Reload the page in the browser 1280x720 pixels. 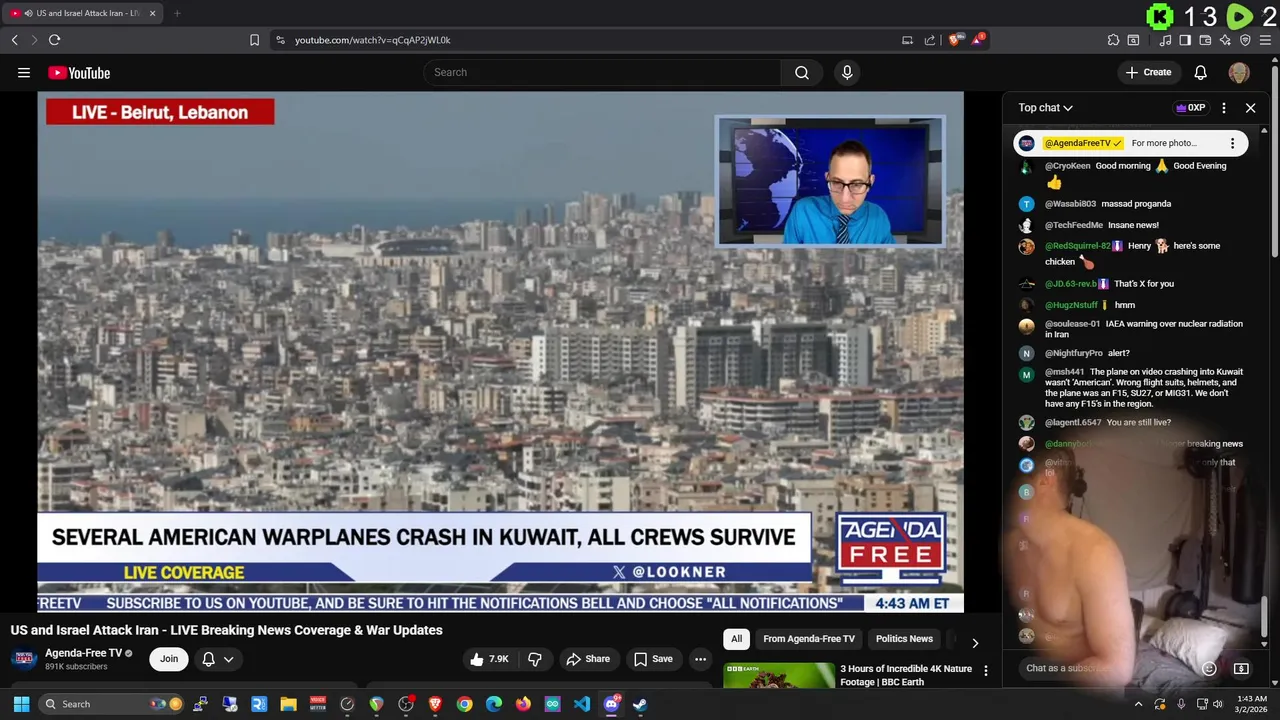54,40
